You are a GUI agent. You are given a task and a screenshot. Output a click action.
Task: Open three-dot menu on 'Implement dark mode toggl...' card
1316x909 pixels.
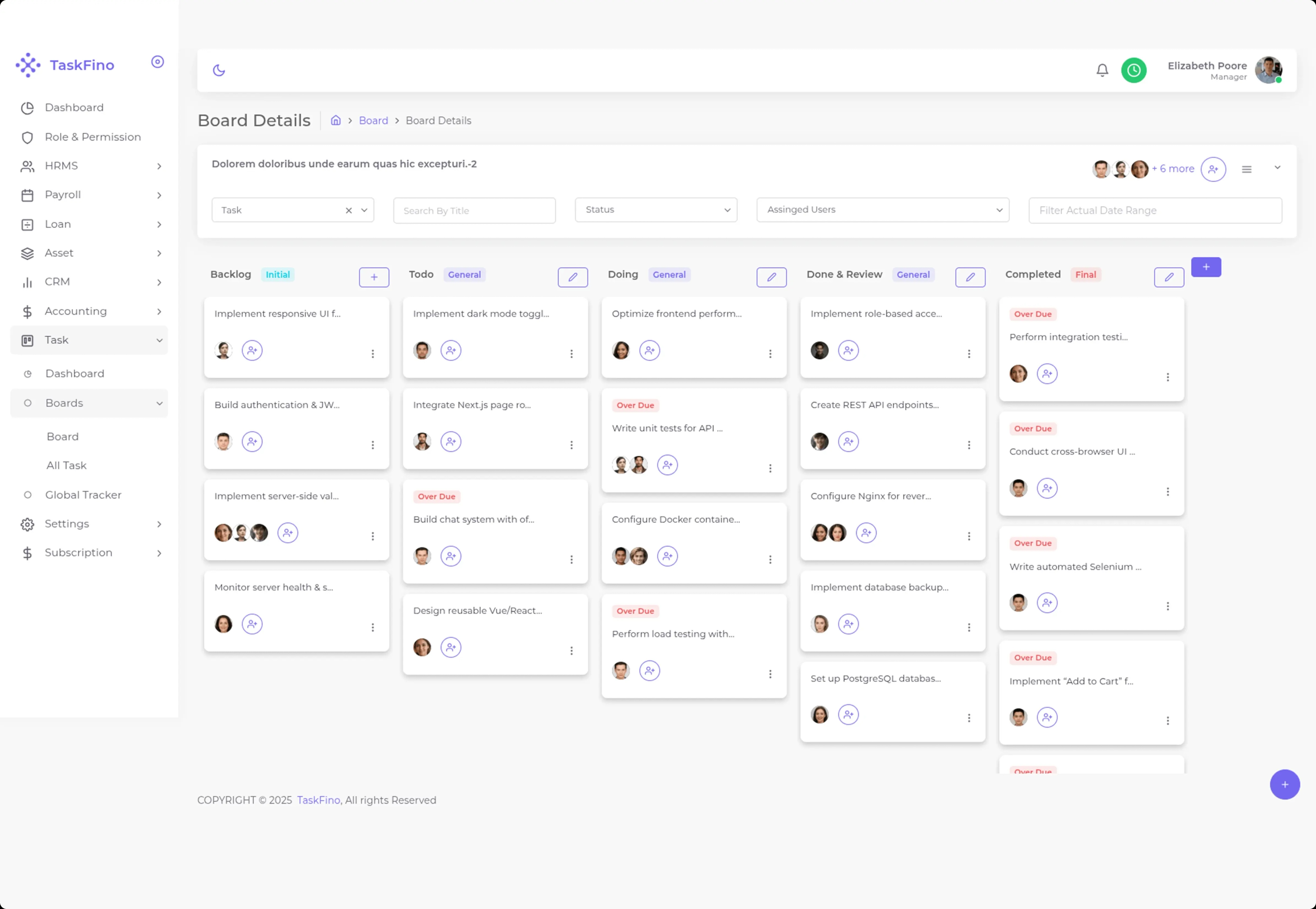pos(572,354)
